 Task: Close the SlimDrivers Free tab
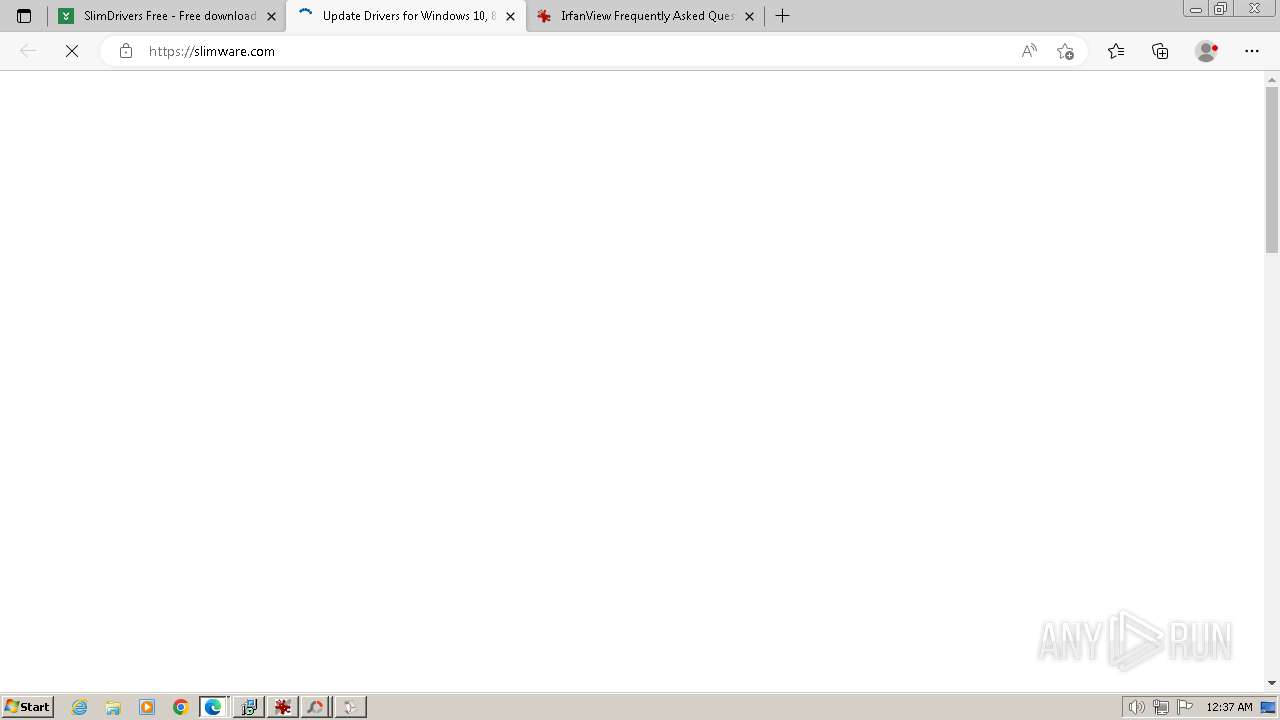point(271,16)
